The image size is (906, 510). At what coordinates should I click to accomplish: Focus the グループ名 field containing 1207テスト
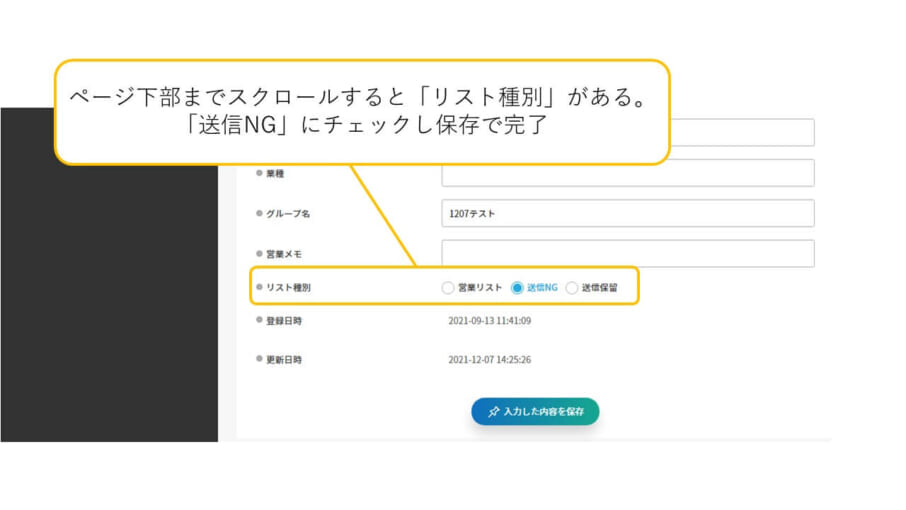click(627, 213)
